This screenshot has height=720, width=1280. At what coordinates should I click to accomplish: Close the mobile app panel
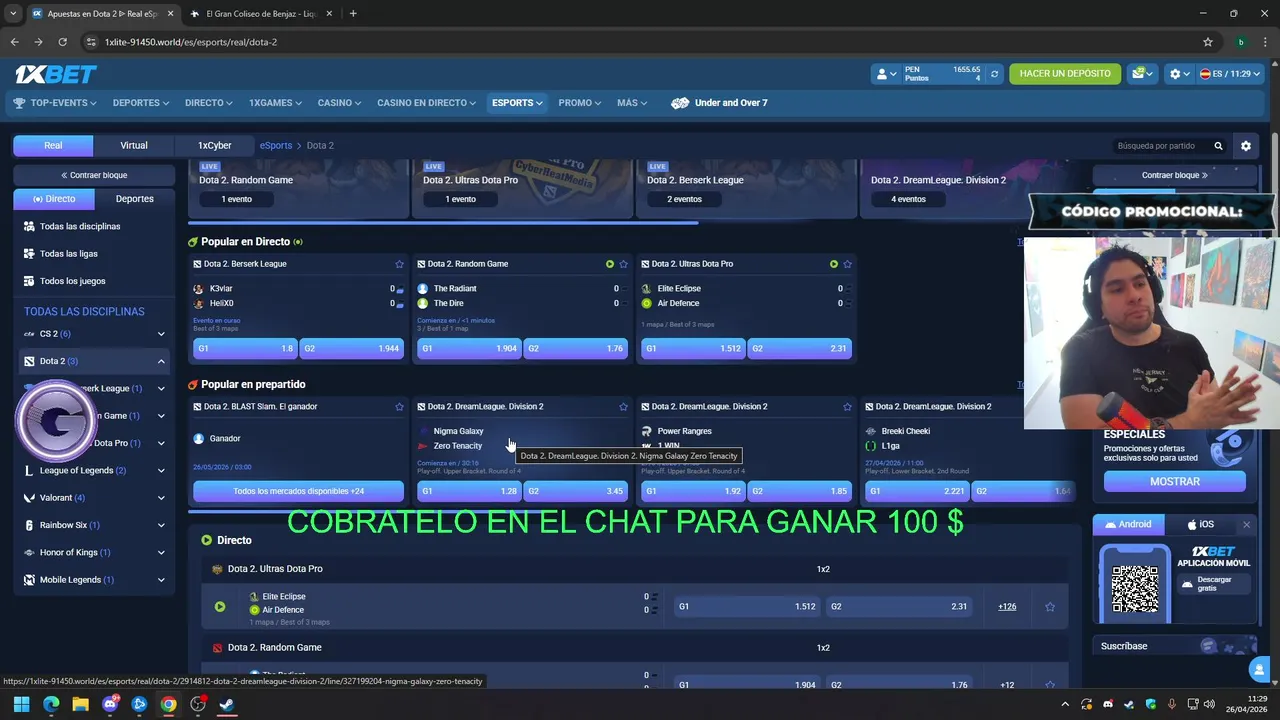click(1246, 524)
